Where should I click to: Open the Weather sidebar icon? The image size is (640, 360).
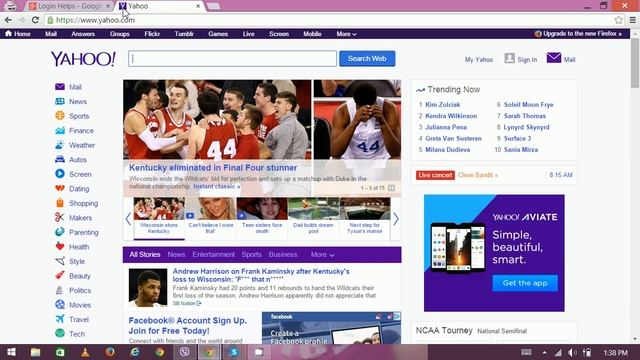60,145
